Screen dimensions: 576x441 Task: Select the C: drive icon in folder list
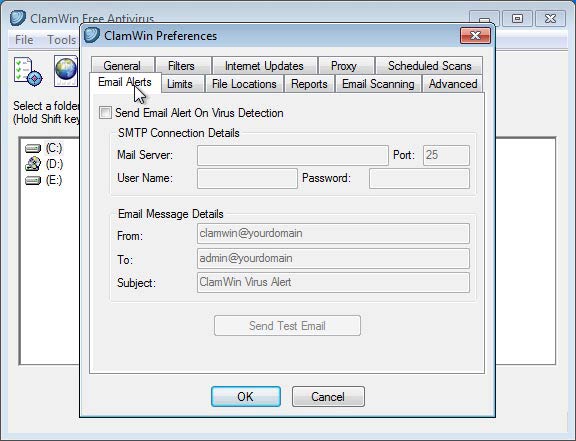pyautogui.click(x=33, y=148)
